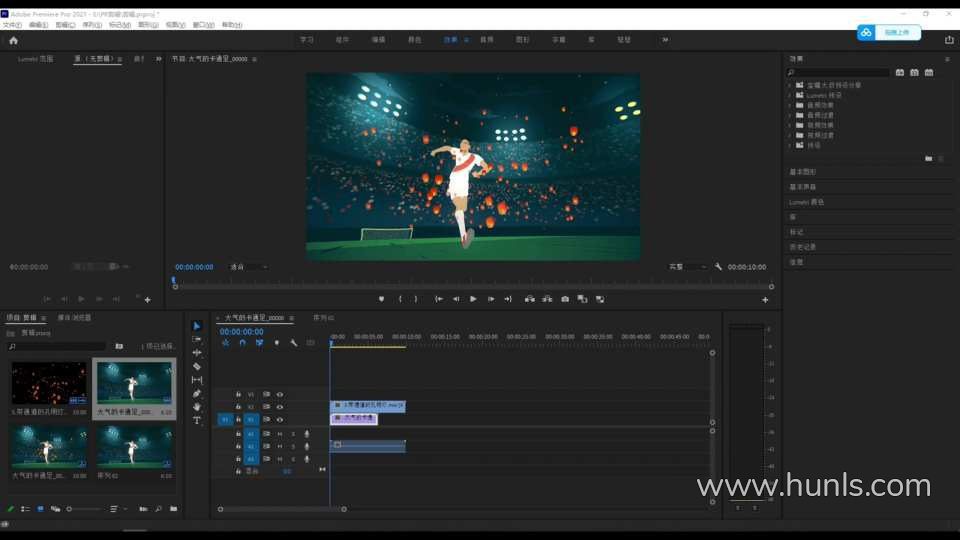This screenshot has width=960, height=540.
Task: Mute the first audio track A1
Action: pos(280,433)
